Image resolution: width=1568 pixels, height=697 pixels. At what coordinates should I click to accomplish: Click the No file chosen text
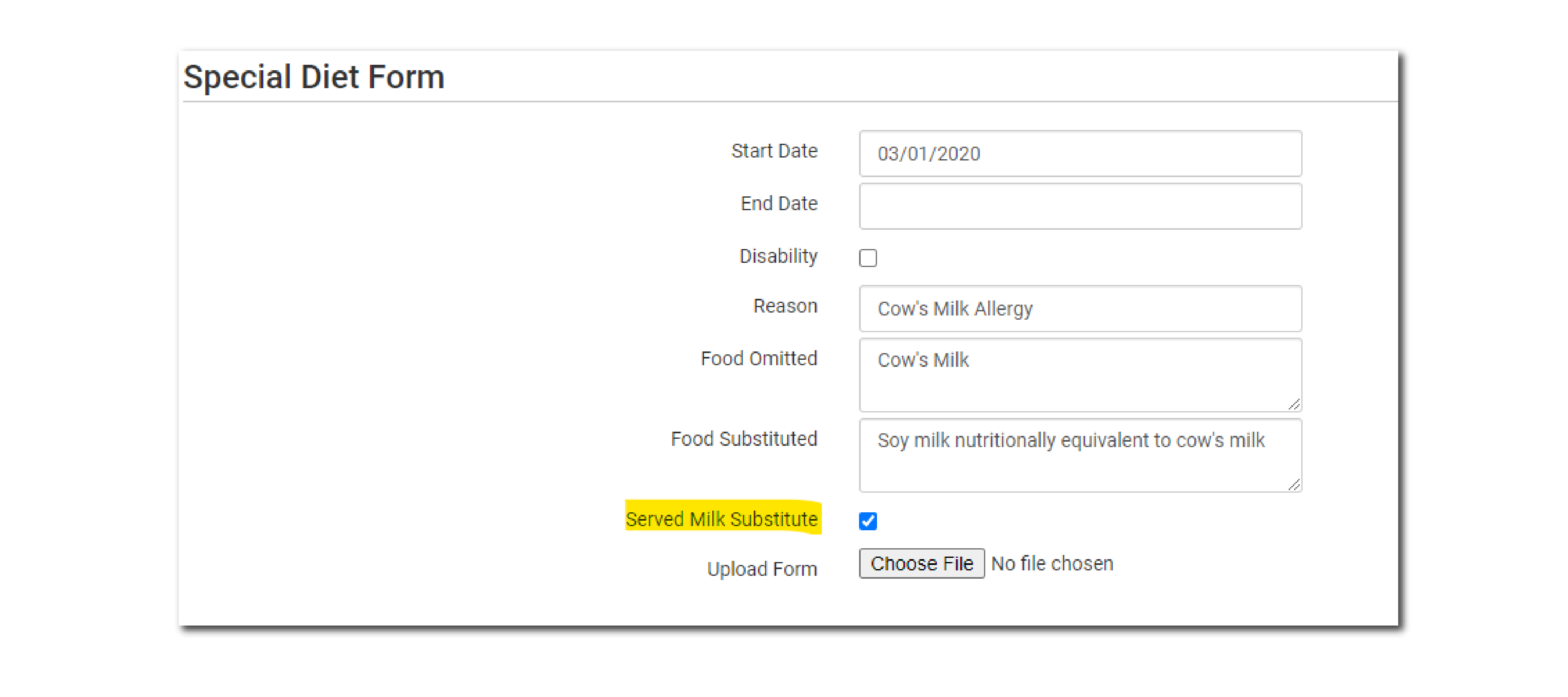tap(1052, 564)
